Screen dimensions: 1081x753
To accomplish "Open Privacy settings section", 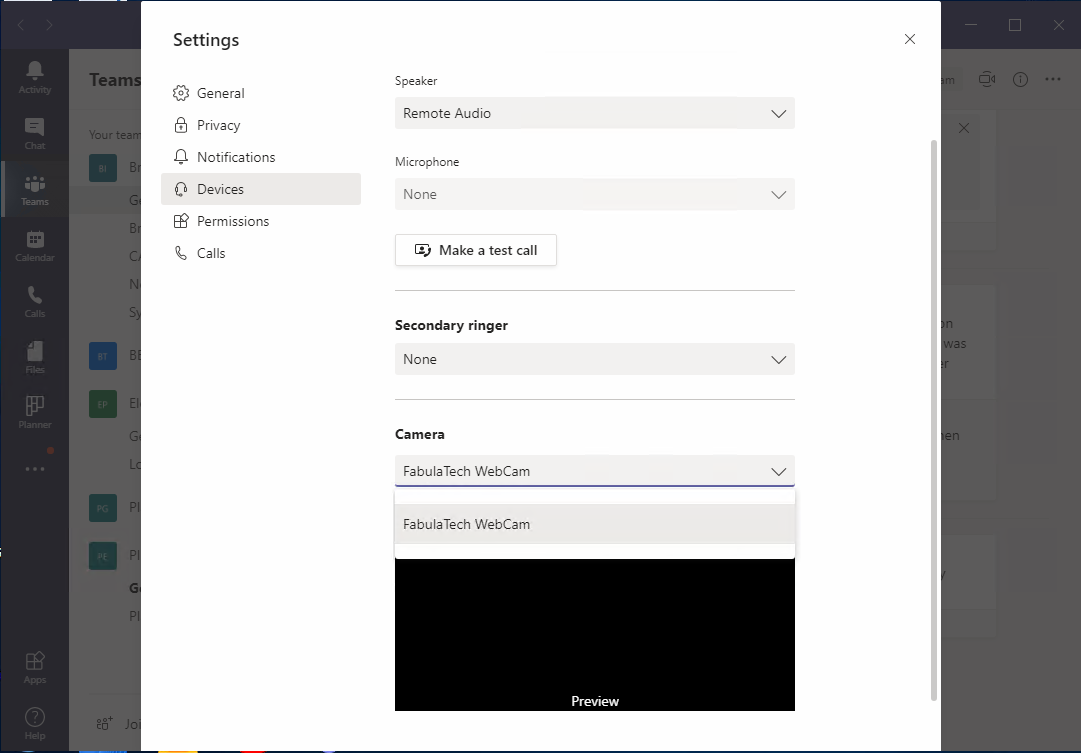I will [x=261, y=125].
